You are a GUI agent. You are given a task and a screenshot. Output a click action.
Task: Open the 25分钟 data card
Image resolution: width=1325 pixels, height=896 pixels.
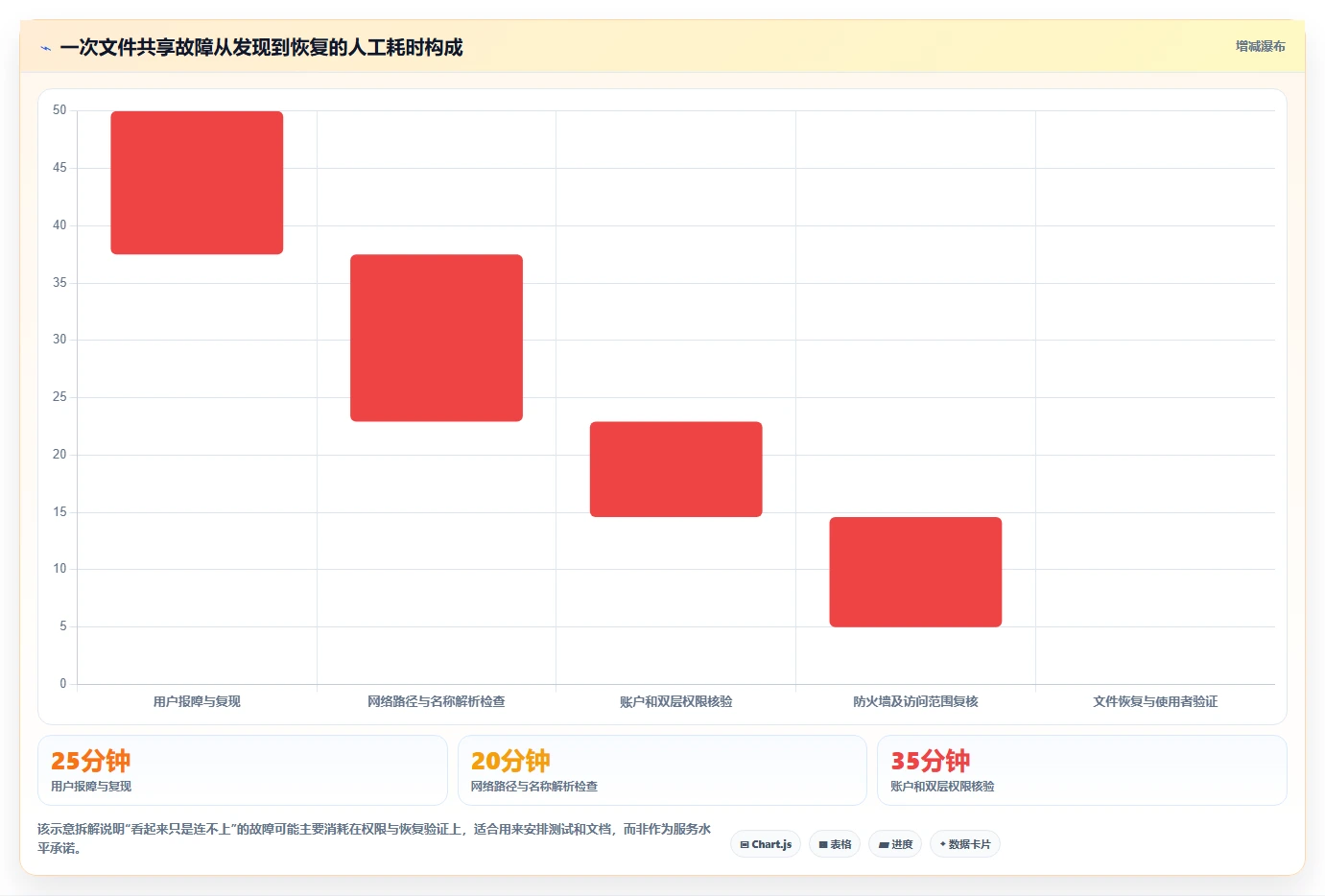243,770
